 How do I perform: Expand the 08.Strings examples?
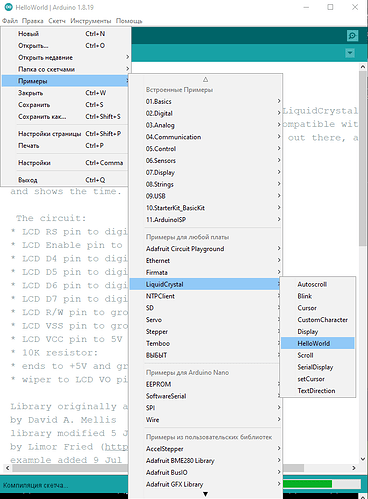click(x=206, y=184)
